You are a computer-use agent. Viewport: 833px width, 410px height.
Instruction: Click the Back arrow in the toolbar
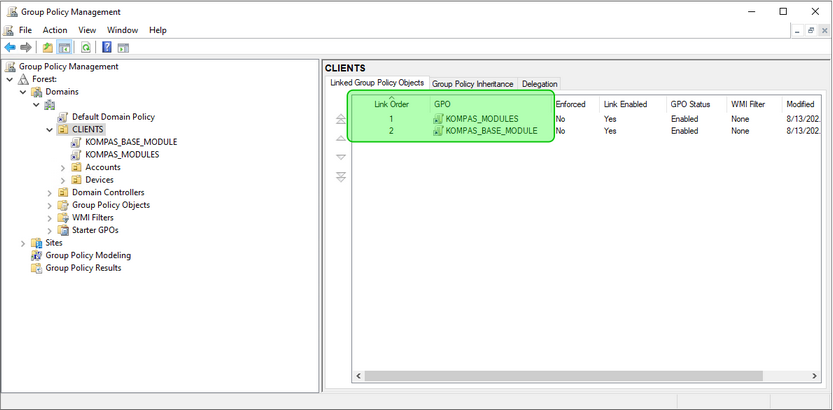tap(10, 48)
